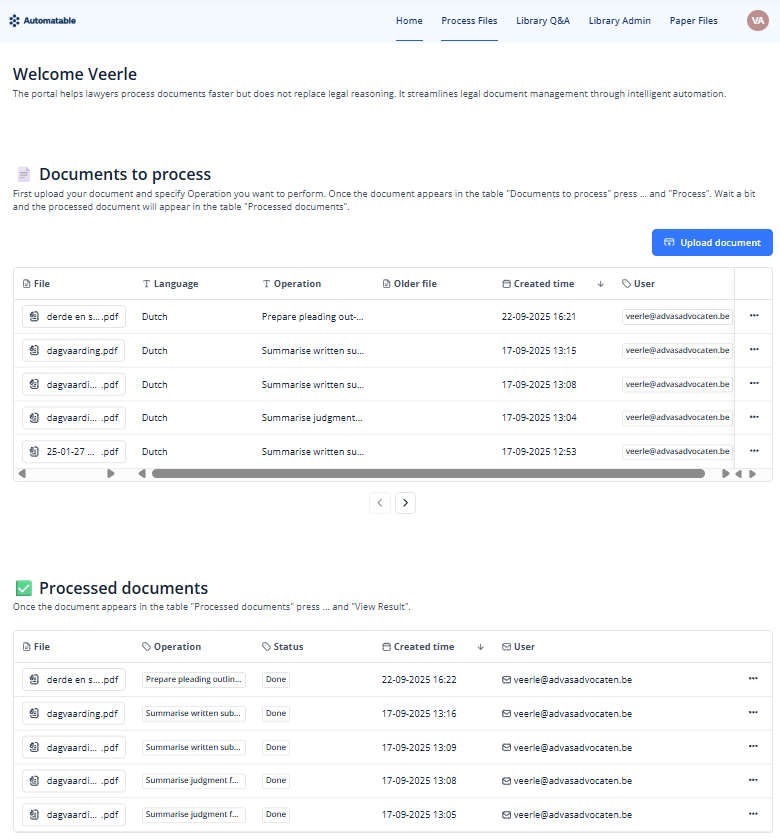Open actions menu for processed 17-09-2025 13:05 row

pyautogui.click(x=753, y=813)
